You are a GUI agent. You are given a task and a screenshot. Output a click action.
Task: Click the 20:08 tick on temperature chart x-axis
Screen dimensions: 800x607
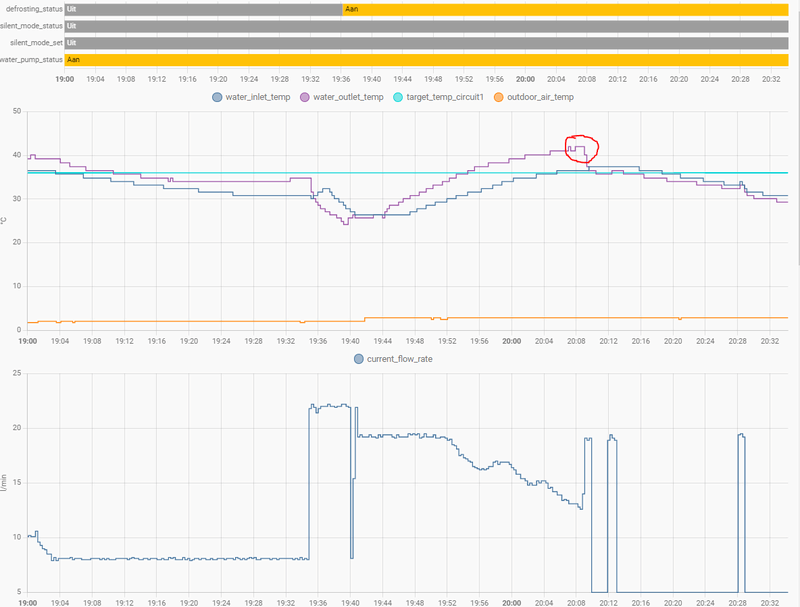576,341
